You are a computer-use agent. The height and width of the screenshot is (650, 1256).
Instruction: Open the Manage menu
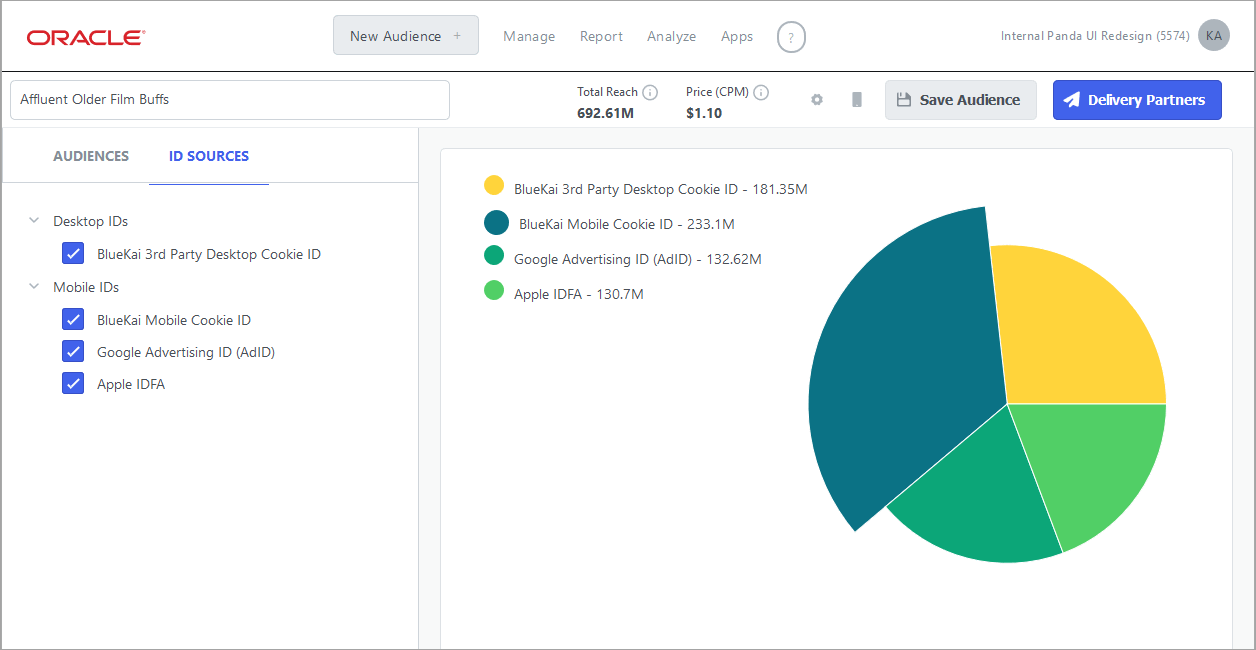tap(529, 36)
